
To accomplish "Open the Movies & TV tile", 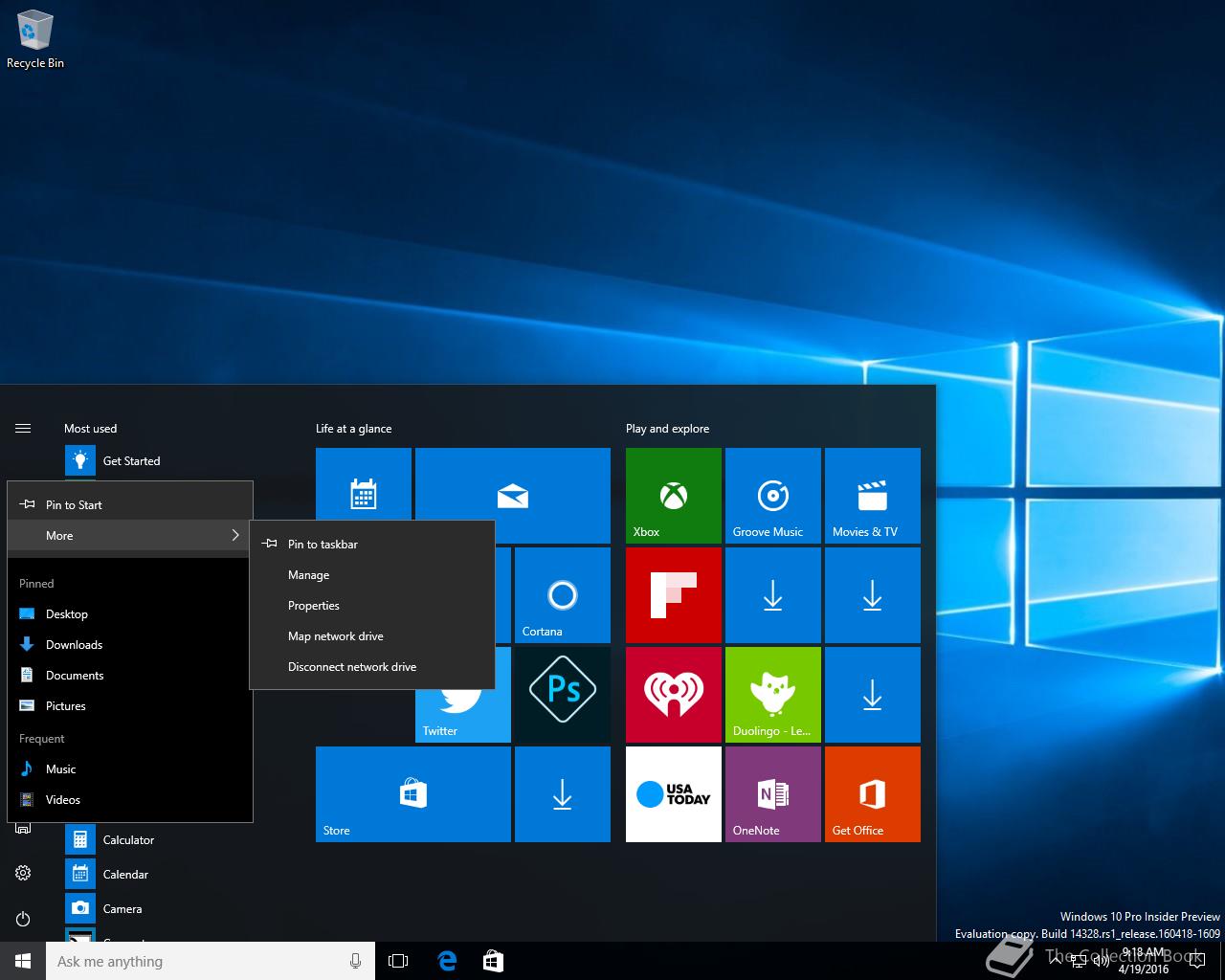I will click(x=873, y=496).
